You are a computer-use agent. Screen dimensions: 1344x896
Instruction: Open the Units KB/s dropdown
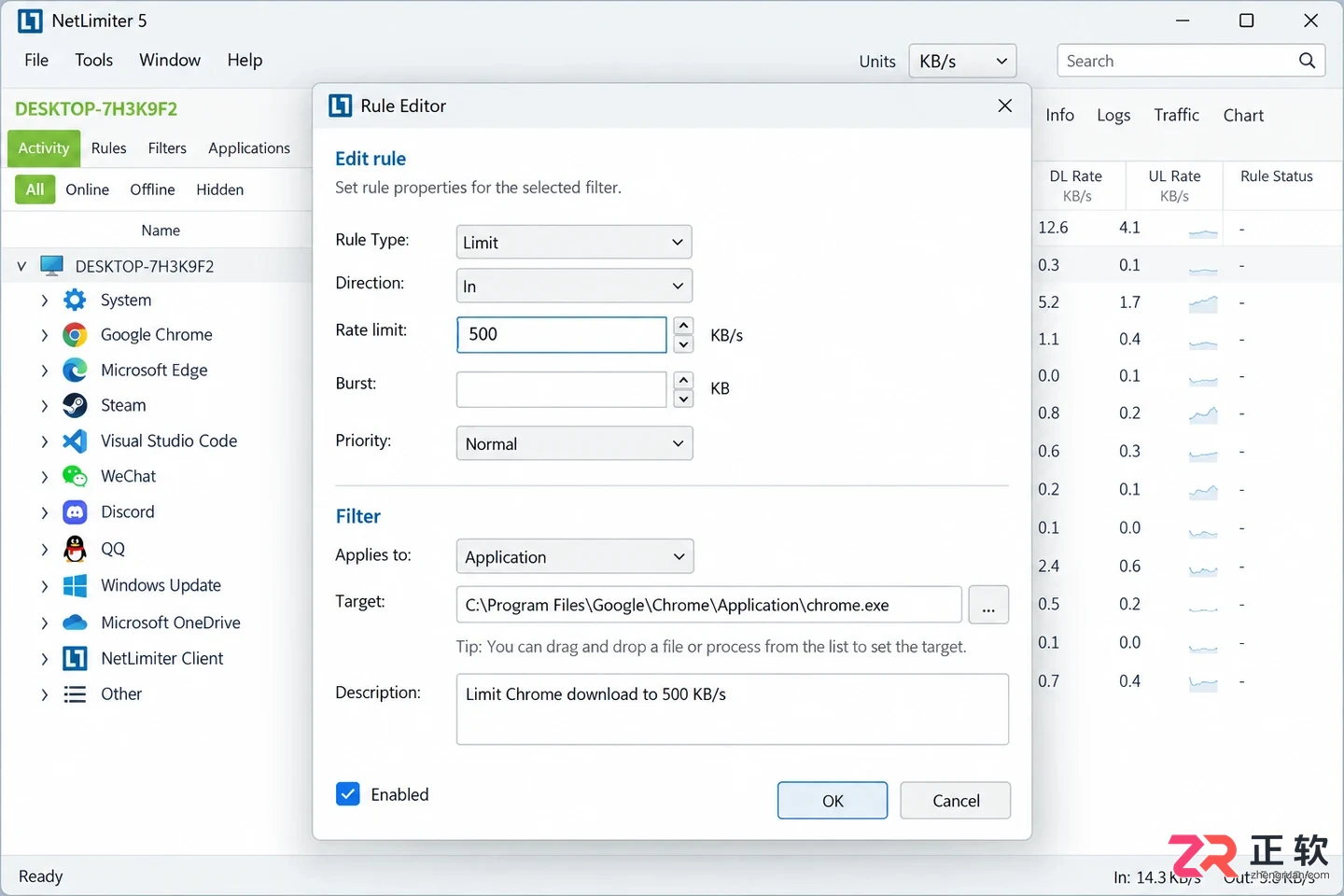[962, 61]
